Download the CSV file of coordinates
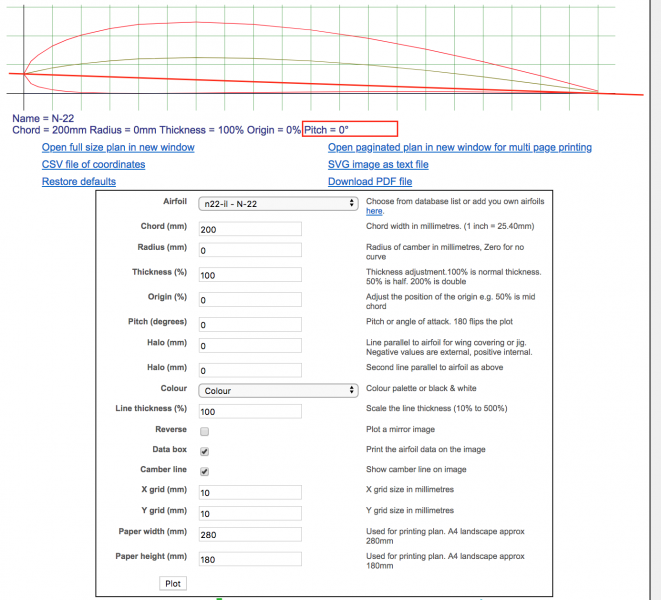This screenshot has height=600, width=661. click(93, 164)
